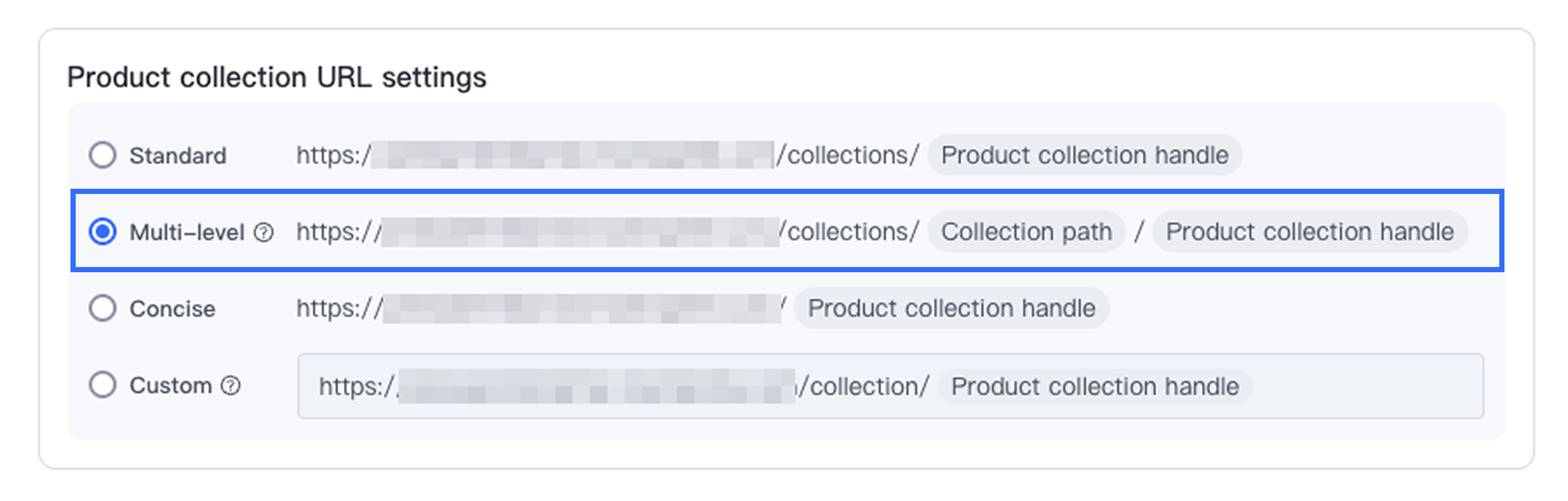Click the Standard option label
Viewport: 1568px width, 501px height.
click(x=178, y=156)
